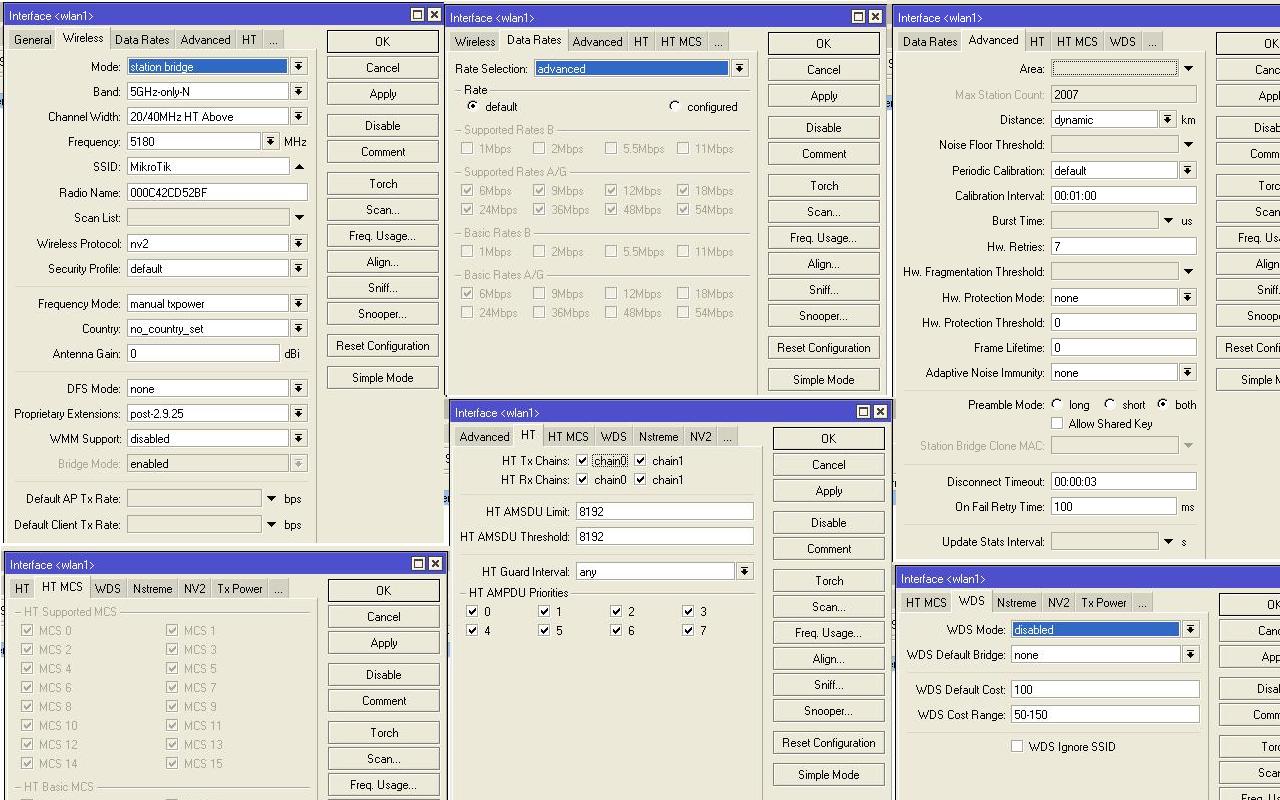Select the configured Rate radio button

pos(675,106)
